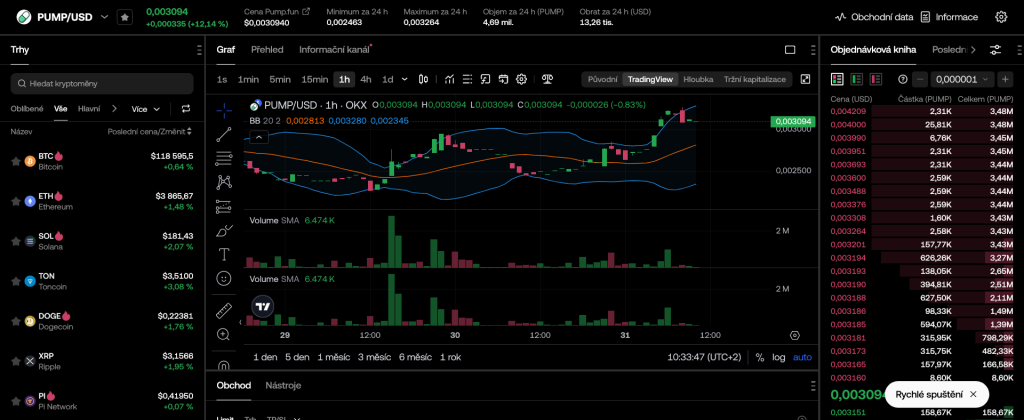Toggle percent scale on chart

click(x=760, y=357)
